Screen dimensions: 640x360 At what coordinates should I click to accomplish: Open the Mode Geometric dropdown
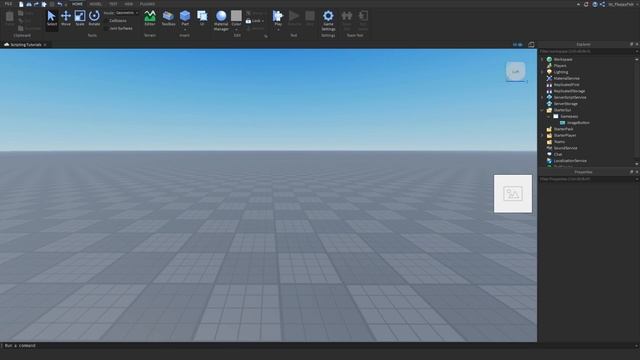pos(126,13)
